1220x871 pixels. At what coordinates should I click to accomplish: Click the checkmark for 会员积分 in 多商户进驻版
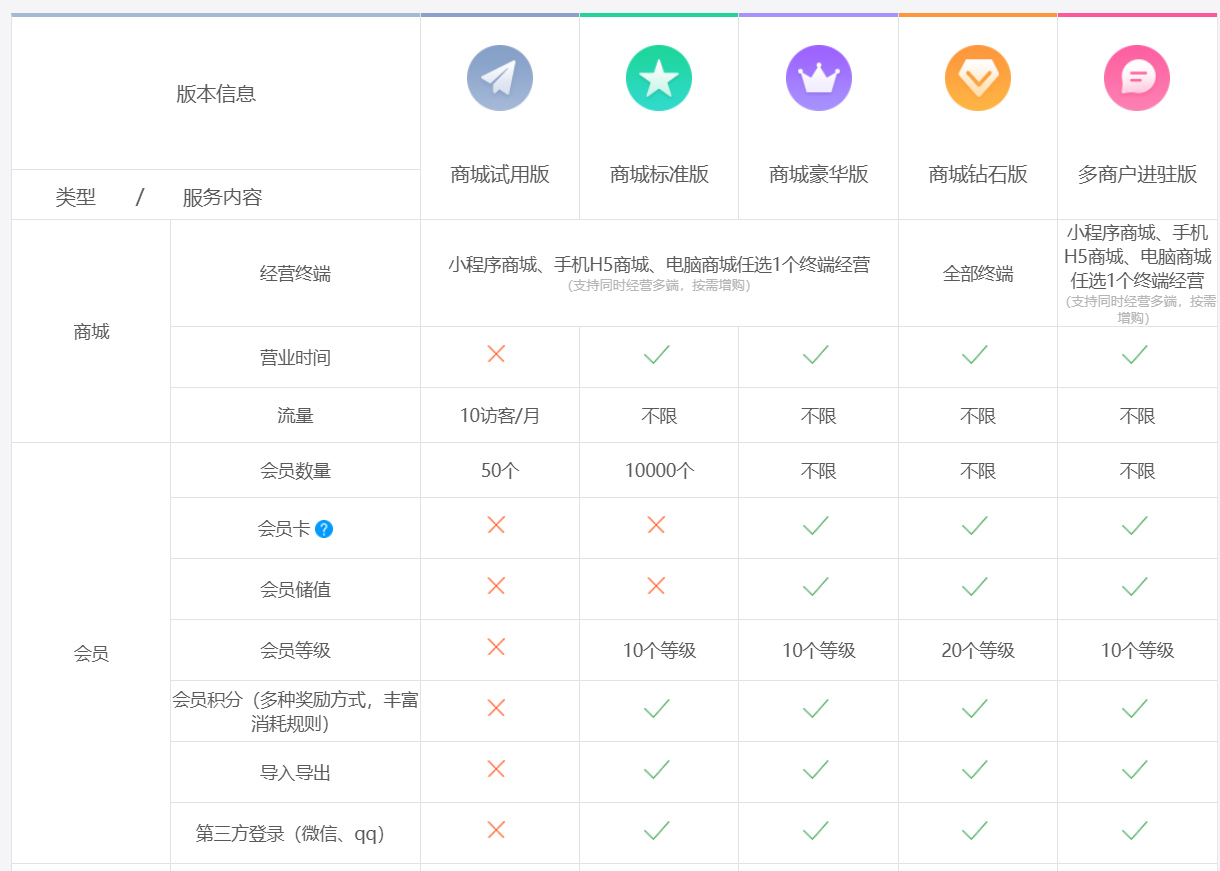coord(1134,708)
